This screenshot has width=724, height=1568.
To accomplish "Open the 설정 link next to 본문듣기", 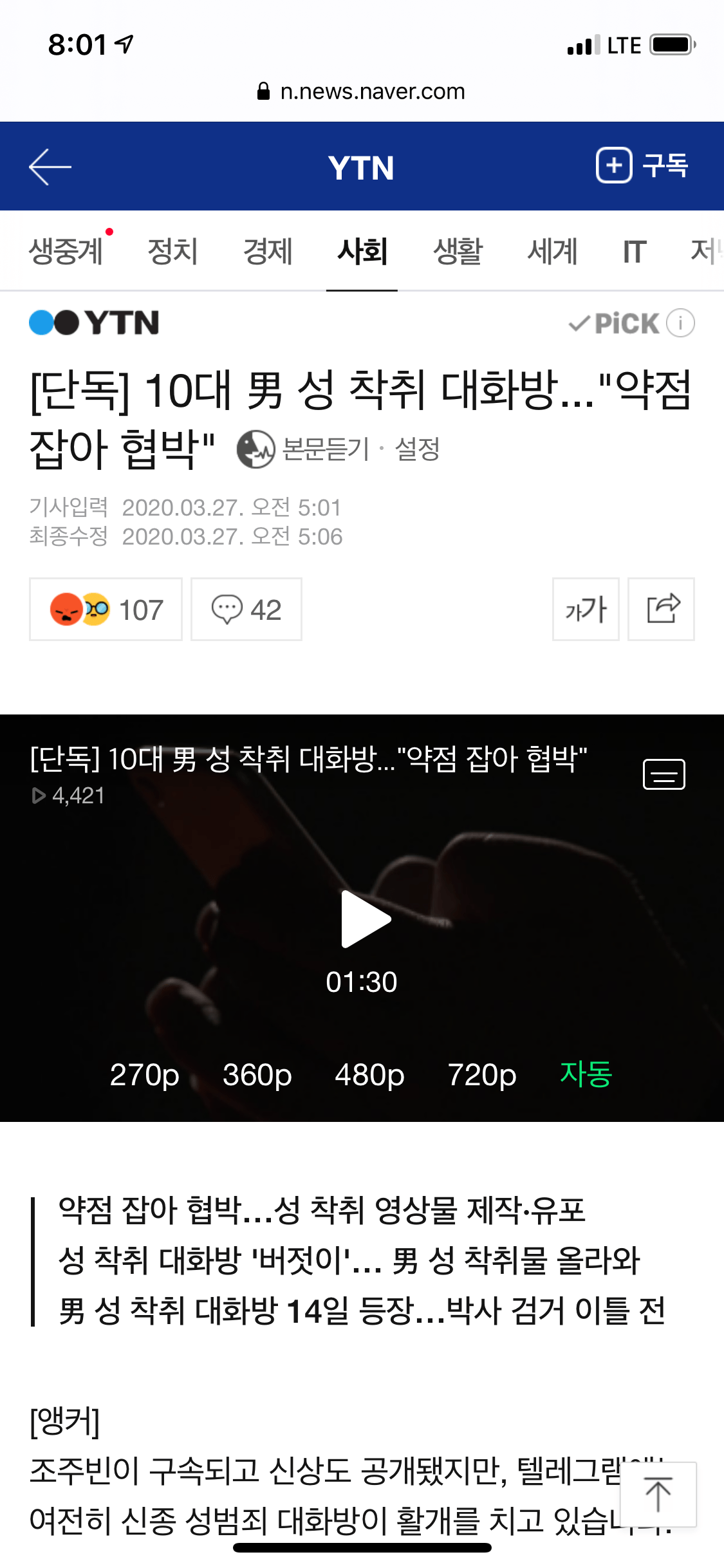I will (x=417, y=449).
